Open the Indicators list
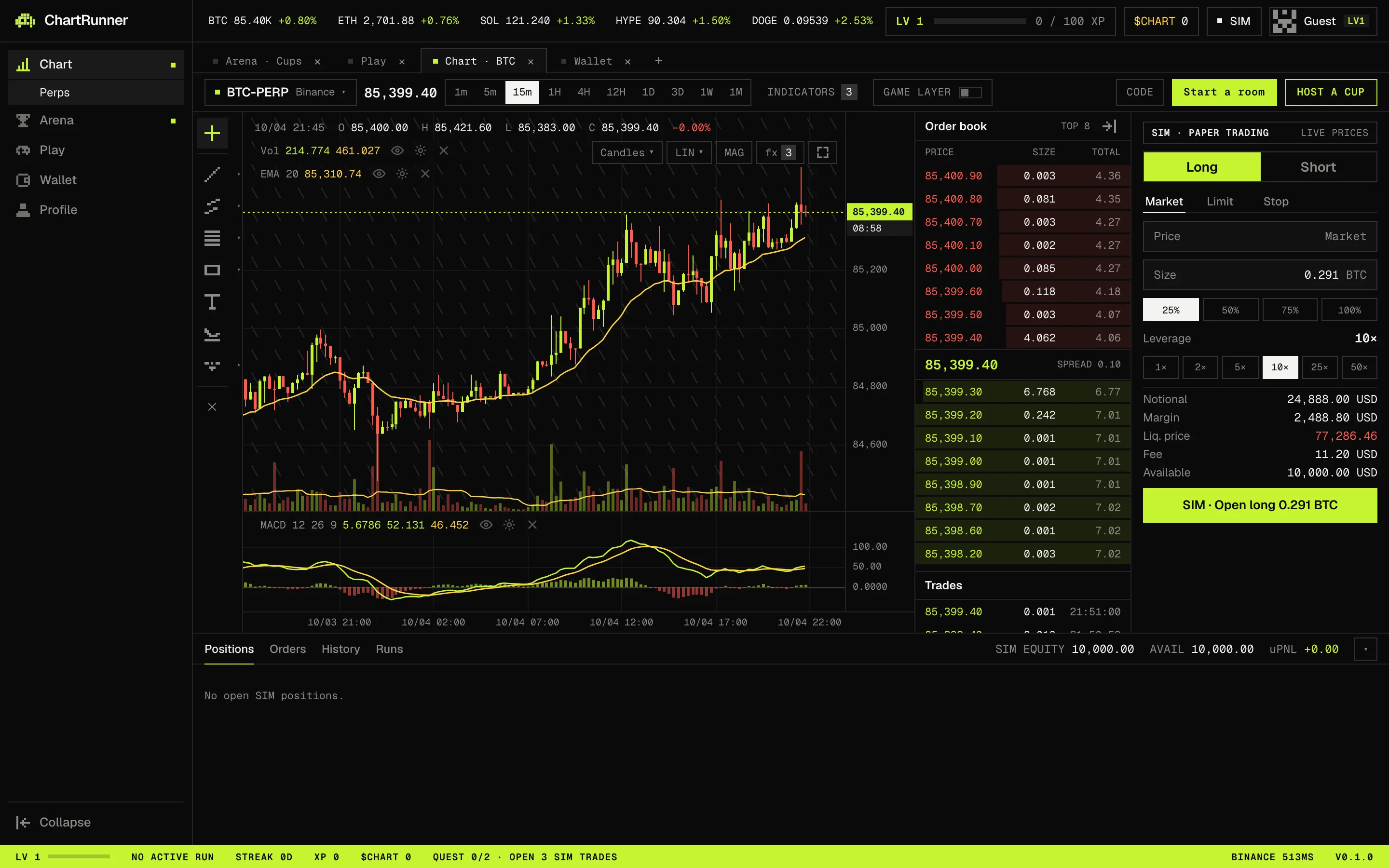The height and width of the screenshot is (868, 1389). pos(812,93)
